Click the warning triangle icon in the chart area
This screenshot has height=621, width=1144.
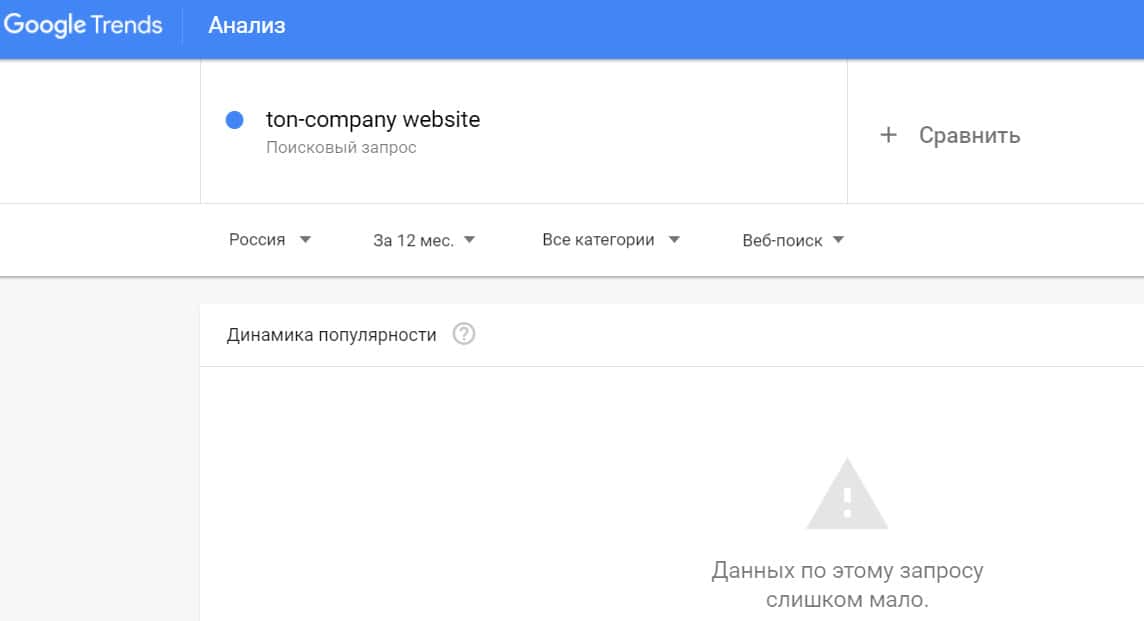click(x=847, y=495)
